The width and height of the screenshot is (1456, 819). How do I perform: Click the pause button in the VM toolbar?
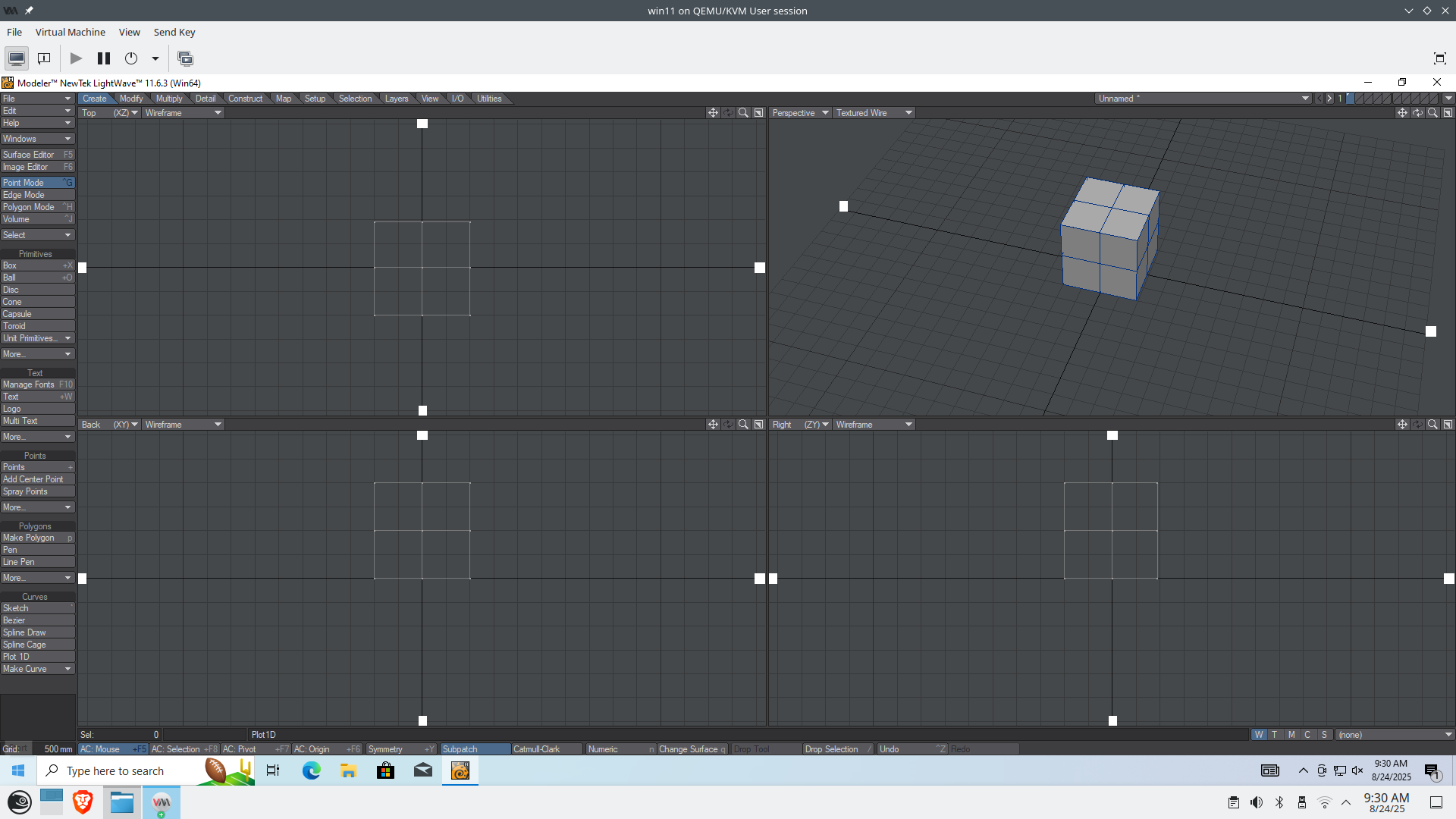point(104,58)
